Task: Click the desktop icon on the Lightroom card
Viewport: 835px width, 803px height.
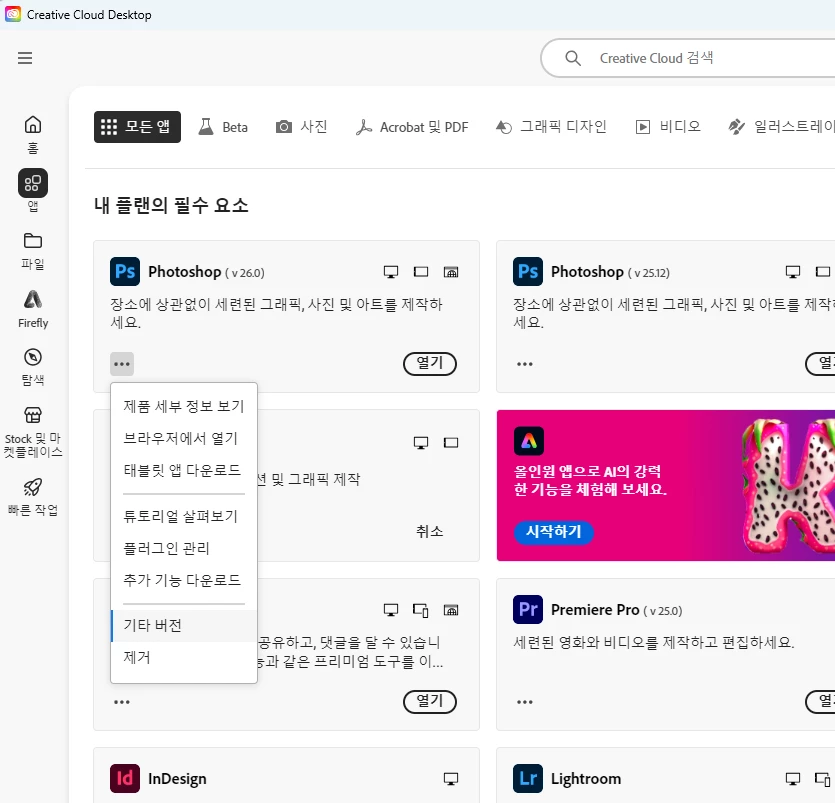Action: (793, 779)
